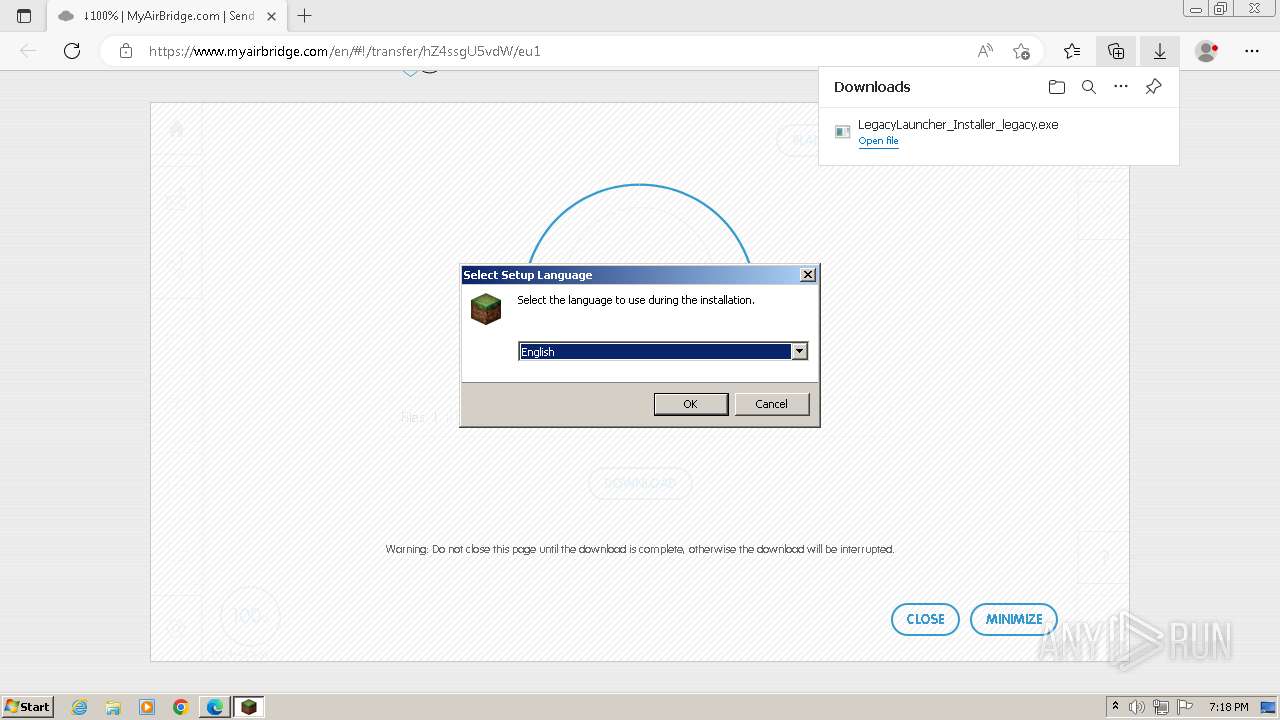Image resolution: width=1280 pixels, height=720 pixels.
Task: Pin the Downloads panel
Action: (1153, 87)
